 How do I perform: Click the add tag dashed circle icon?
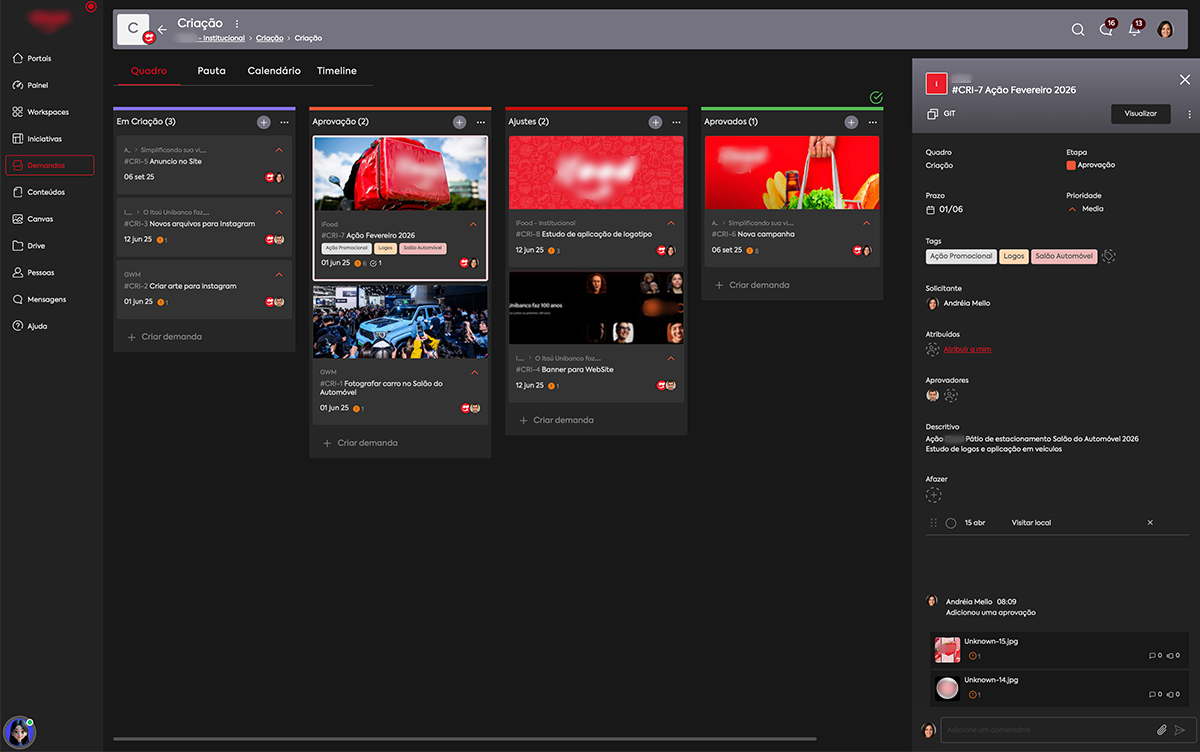click(x=1108, y=256)
